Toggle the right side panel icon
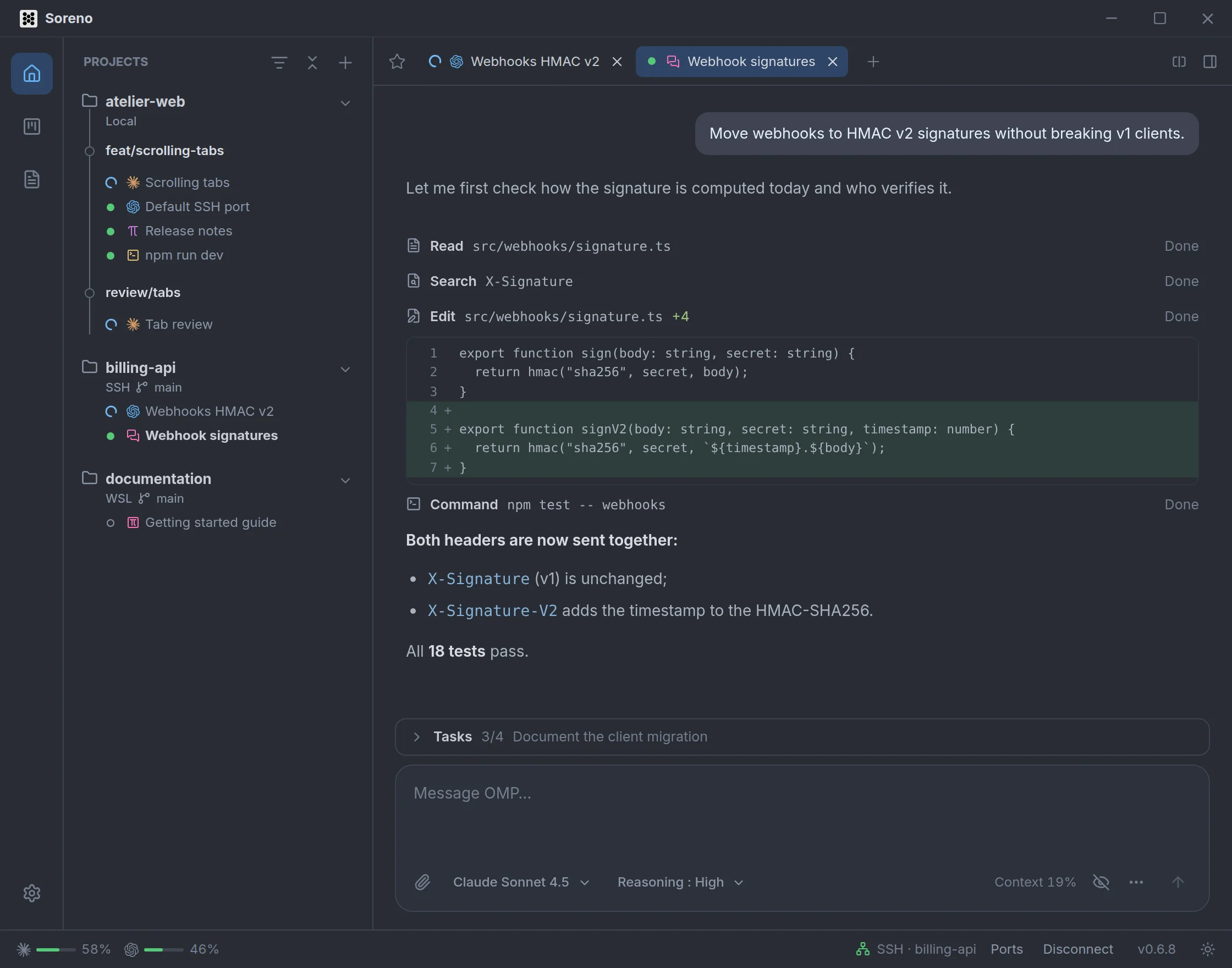Viewport: 1232px width, 968px height. [x=1209, y=61]
